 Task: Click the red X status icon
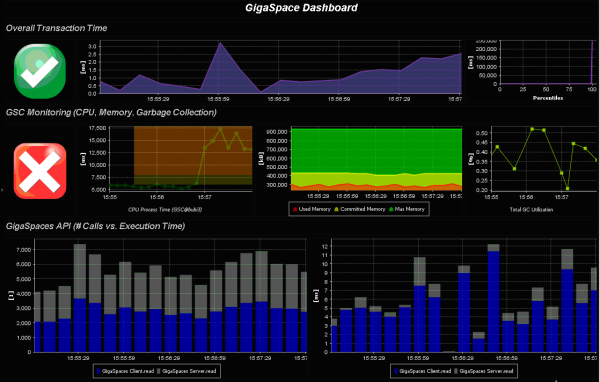pyautogui.click(x=40, y=171)
